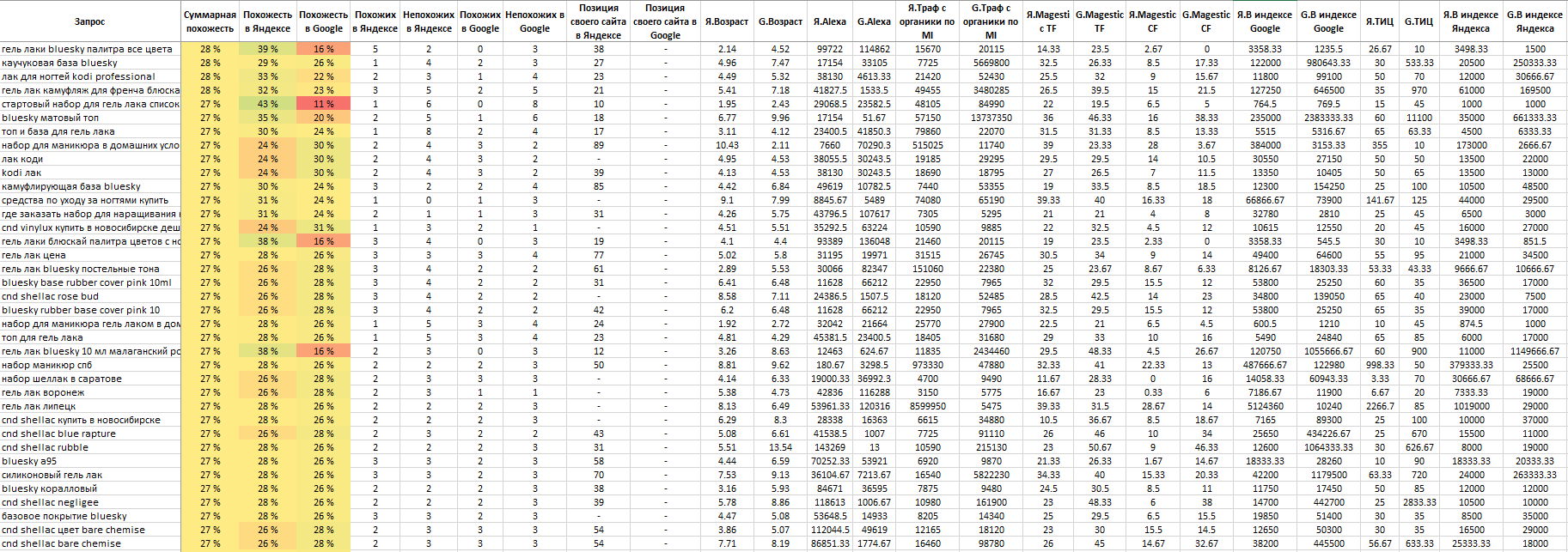Click the 'Я.Alexa' header cell

(830, 21)
